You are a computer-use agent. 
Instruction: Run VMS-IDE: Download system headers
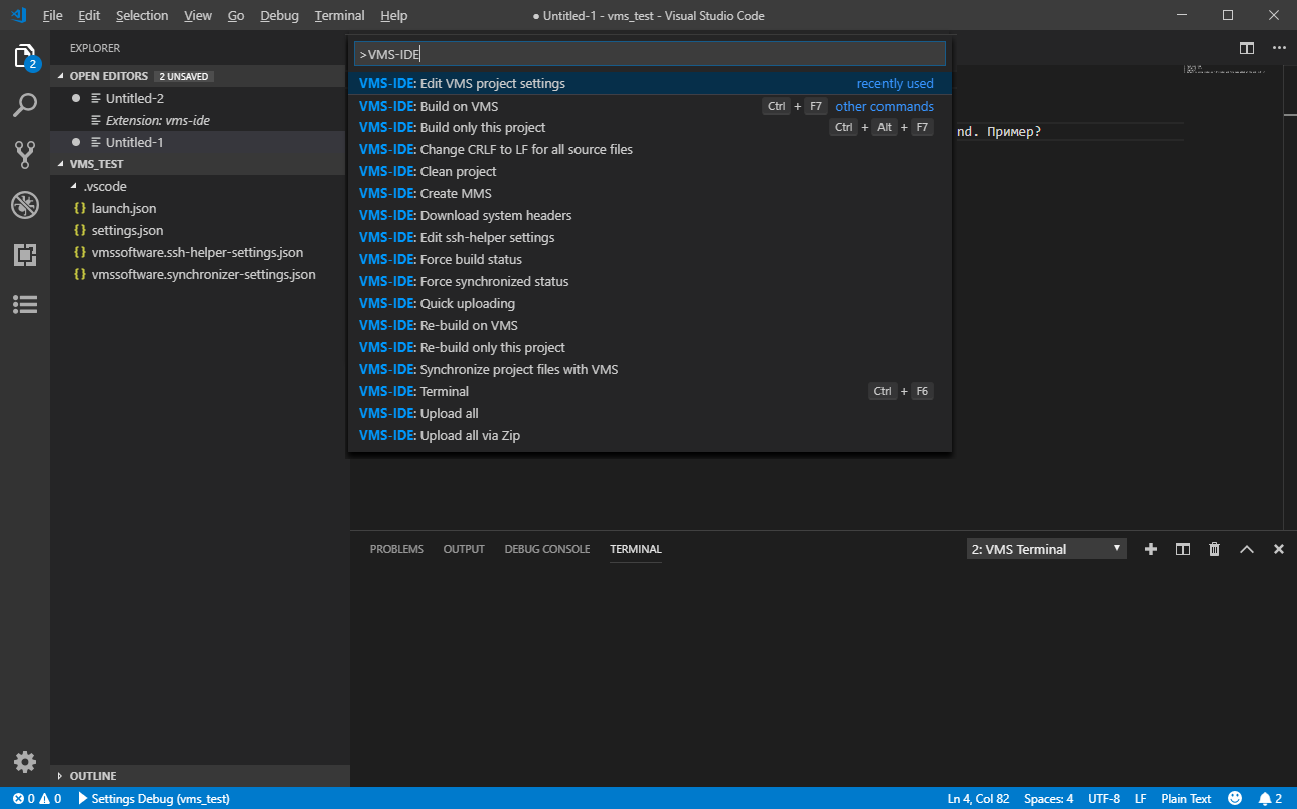650,215
